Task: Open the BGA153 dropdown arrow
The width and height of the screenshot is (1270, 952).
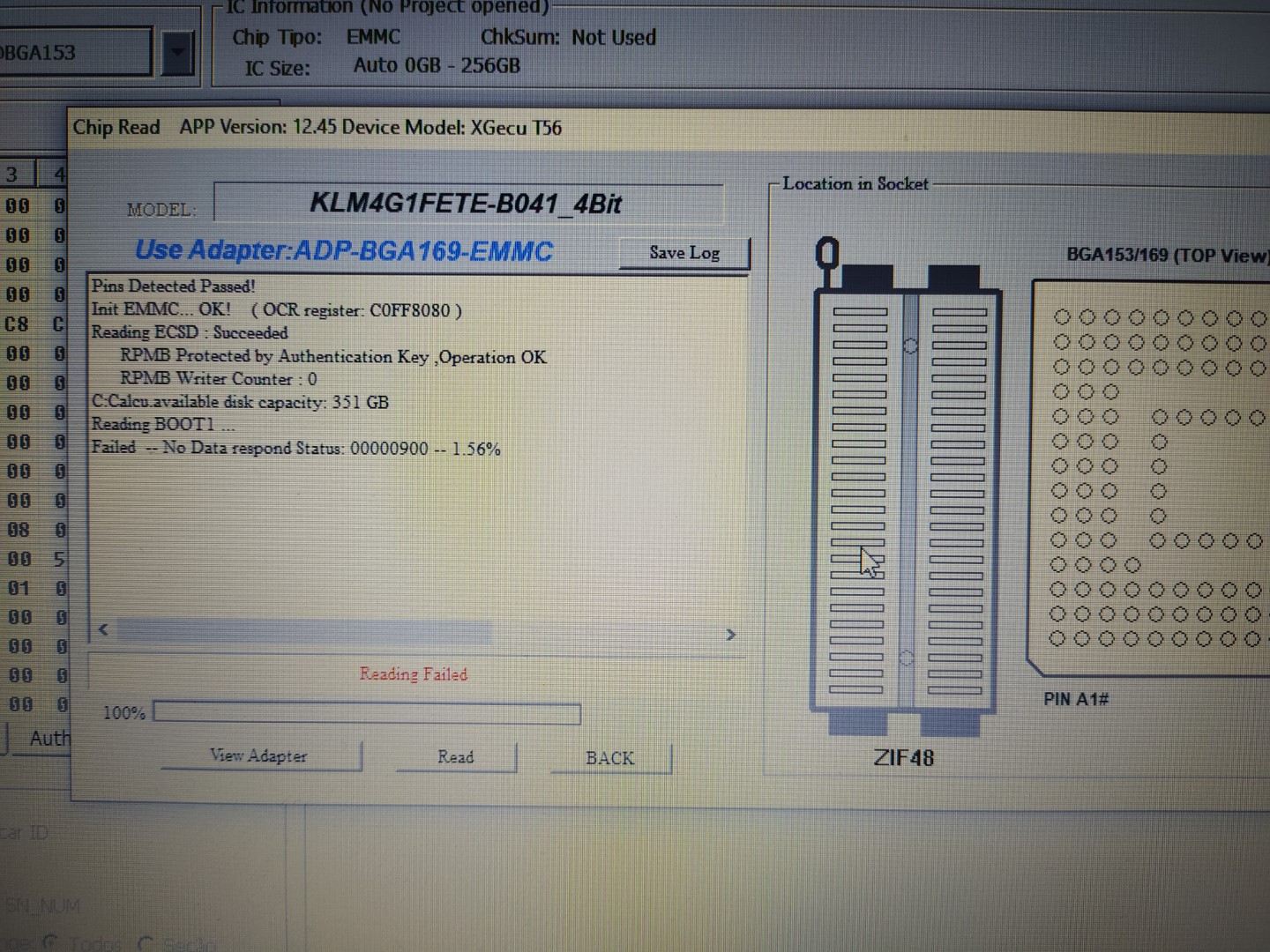Action: [x=177, y=53]
